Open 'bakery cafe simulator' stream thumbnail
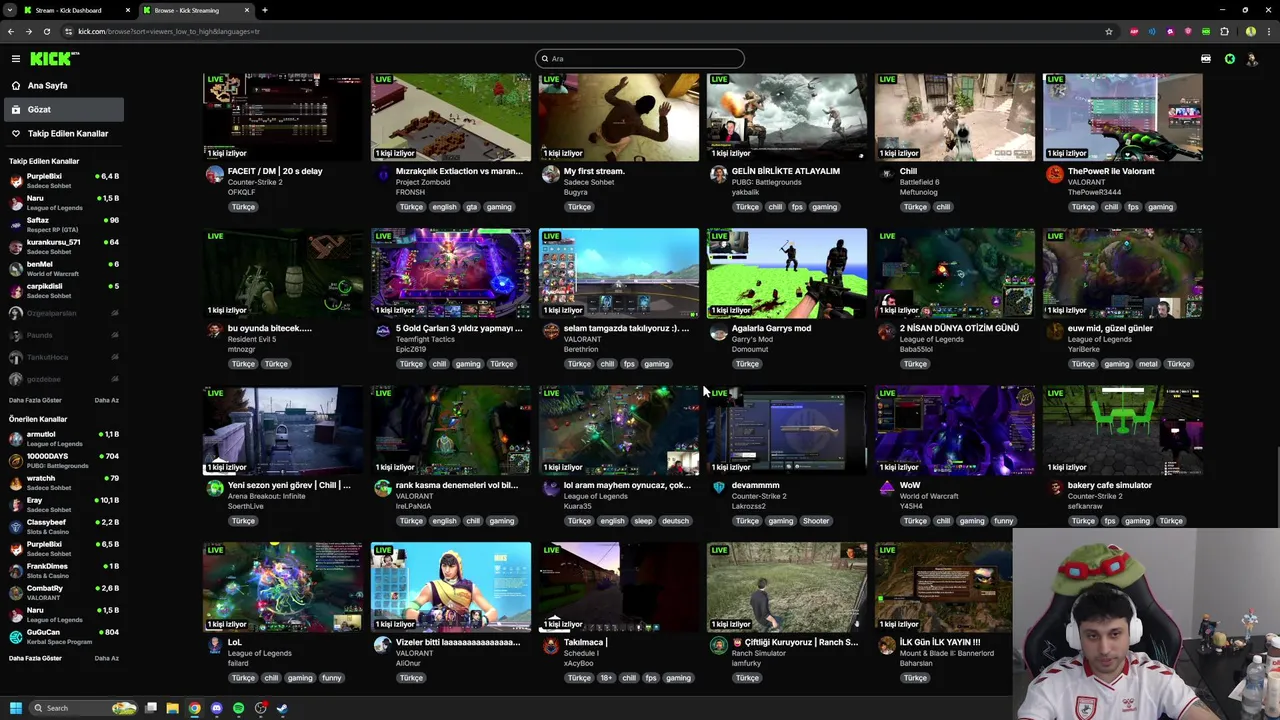The width and height of the screenshot is (1280, 720). point(1123,430)
